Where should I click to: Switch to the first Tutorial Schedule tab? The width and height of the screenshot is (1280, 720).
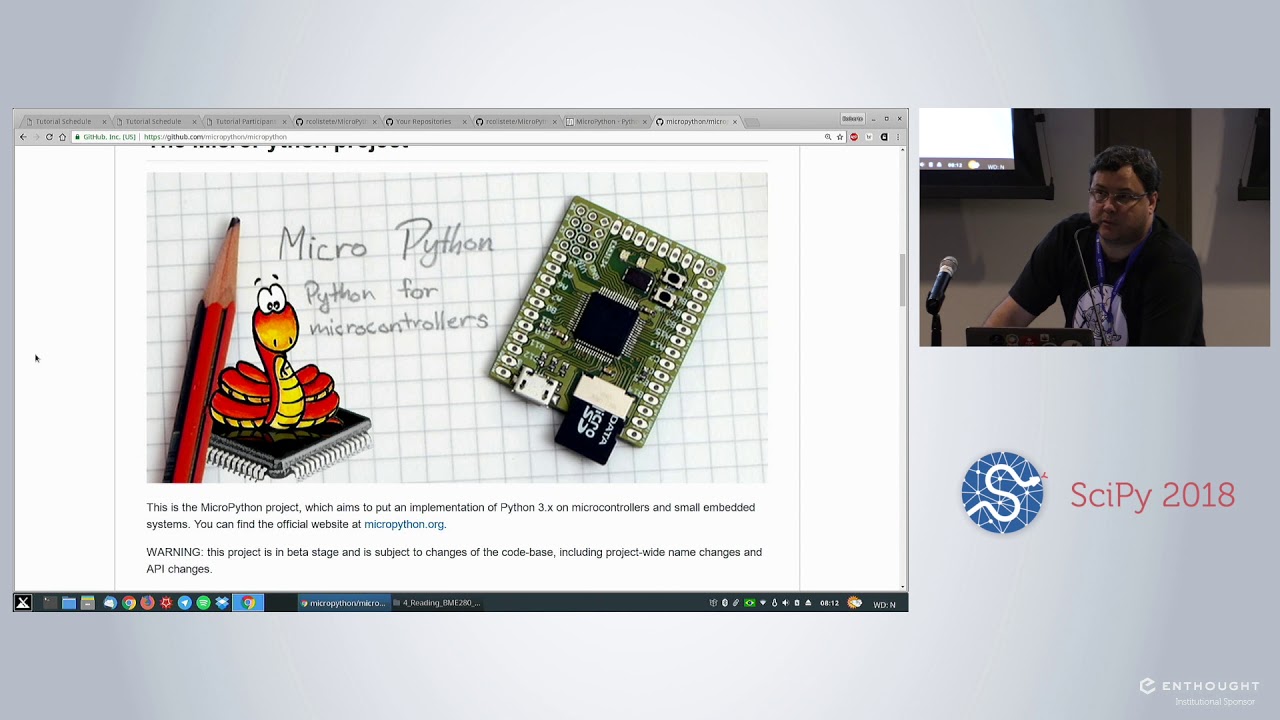coord(63,122)
